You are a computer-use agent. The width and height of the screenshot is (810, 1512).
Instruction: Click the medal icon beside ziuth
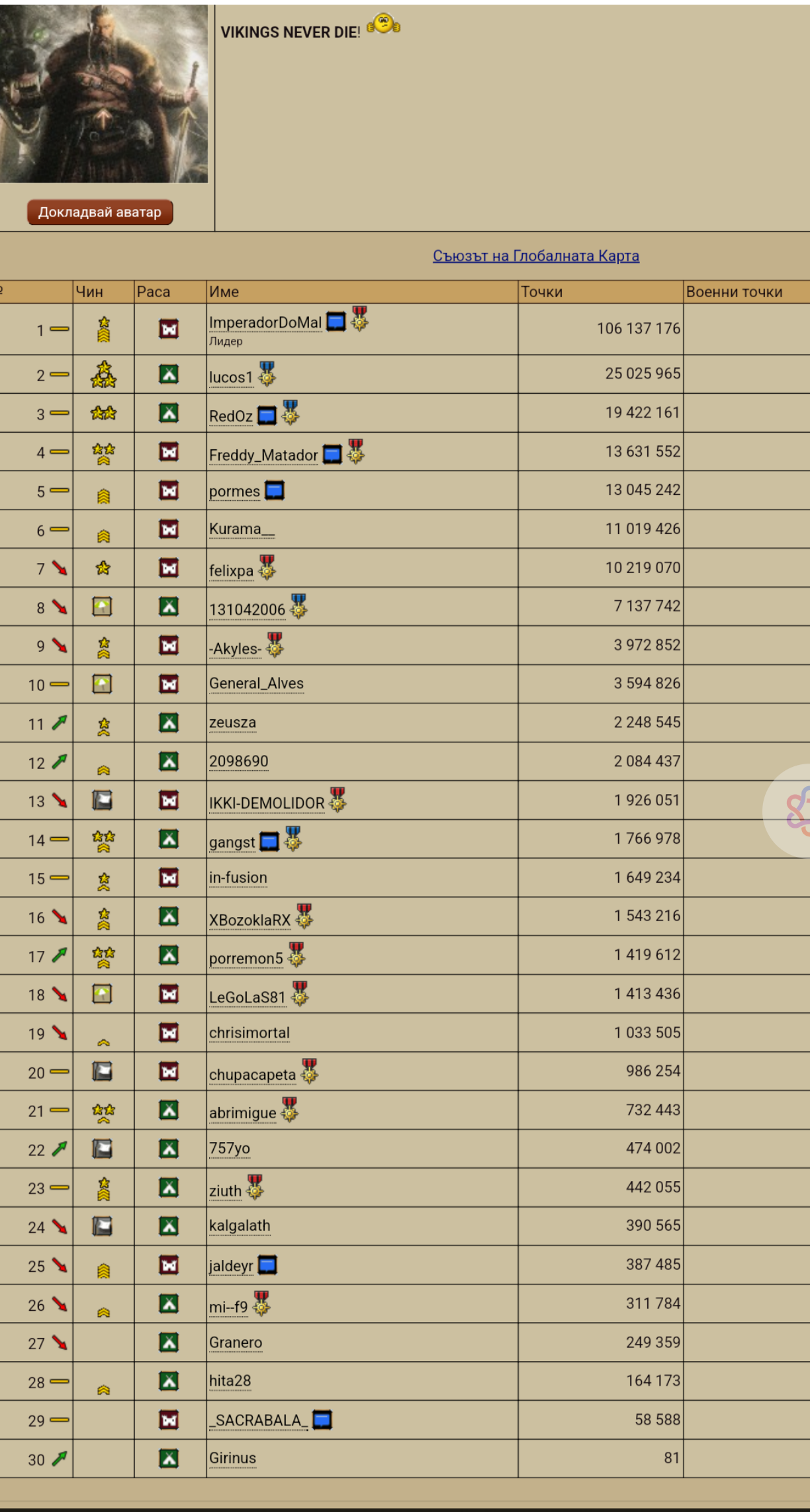(255, 1187)
